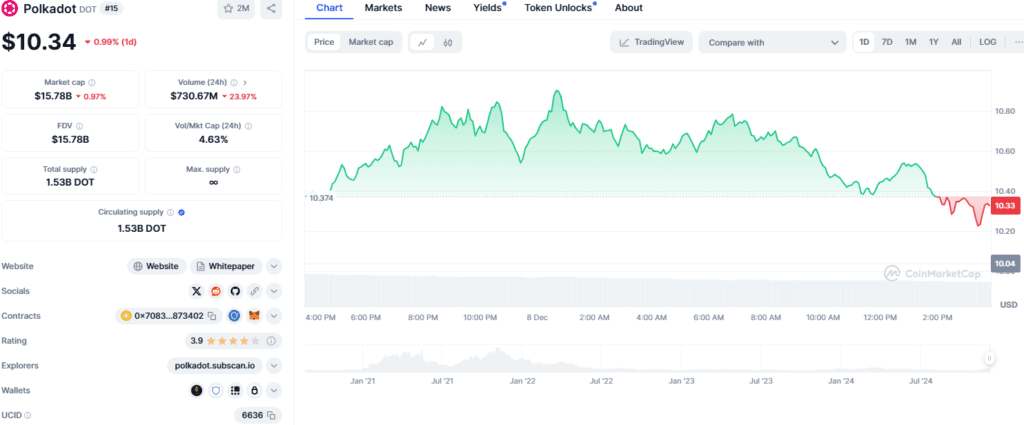Click the Polkadot logo icon
This screenshot has height=425, width=1024.
tap(10, 8)
